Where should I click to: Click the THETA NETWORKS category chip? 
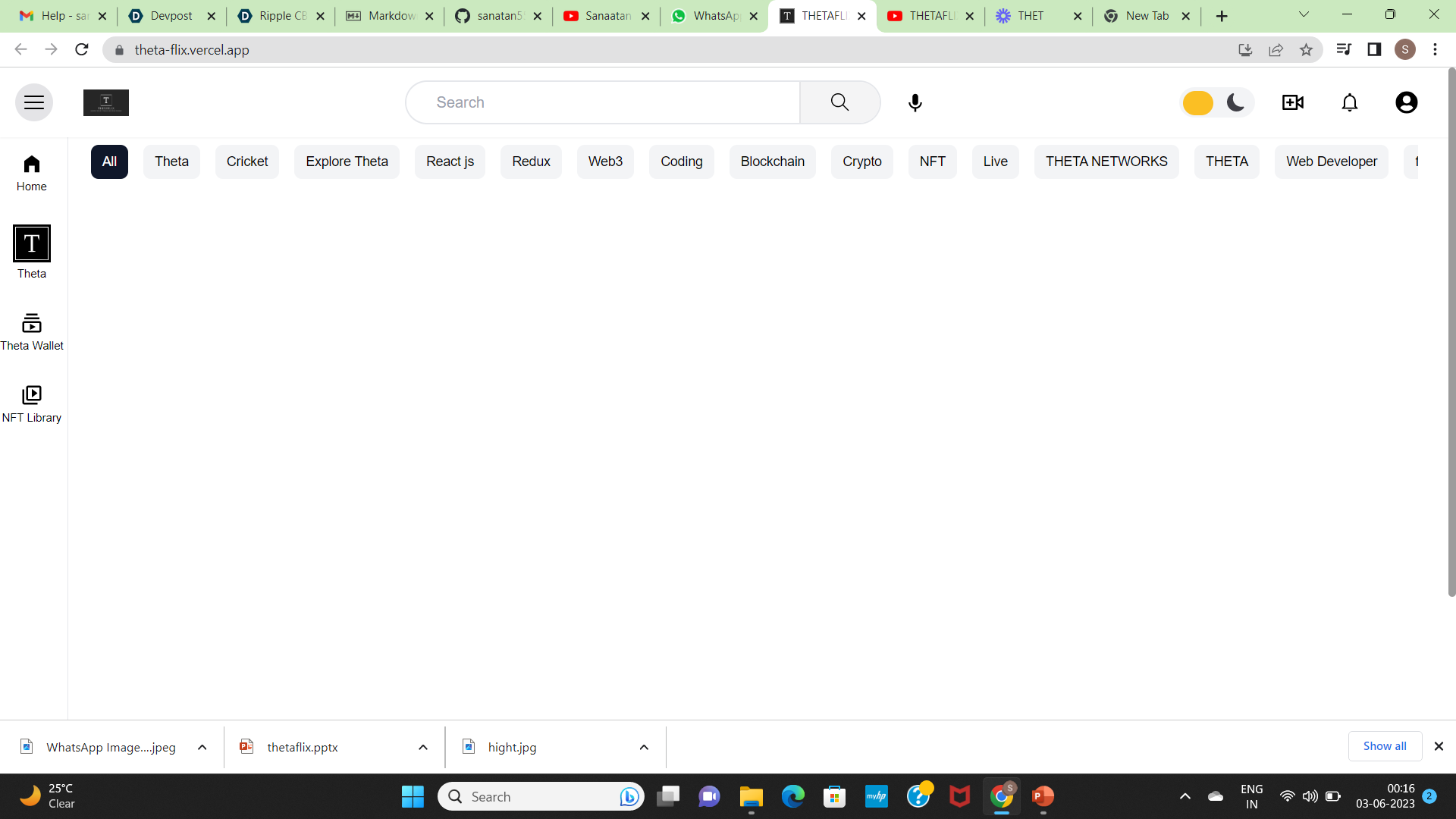pyautogui.click(x=1106, y=162)
